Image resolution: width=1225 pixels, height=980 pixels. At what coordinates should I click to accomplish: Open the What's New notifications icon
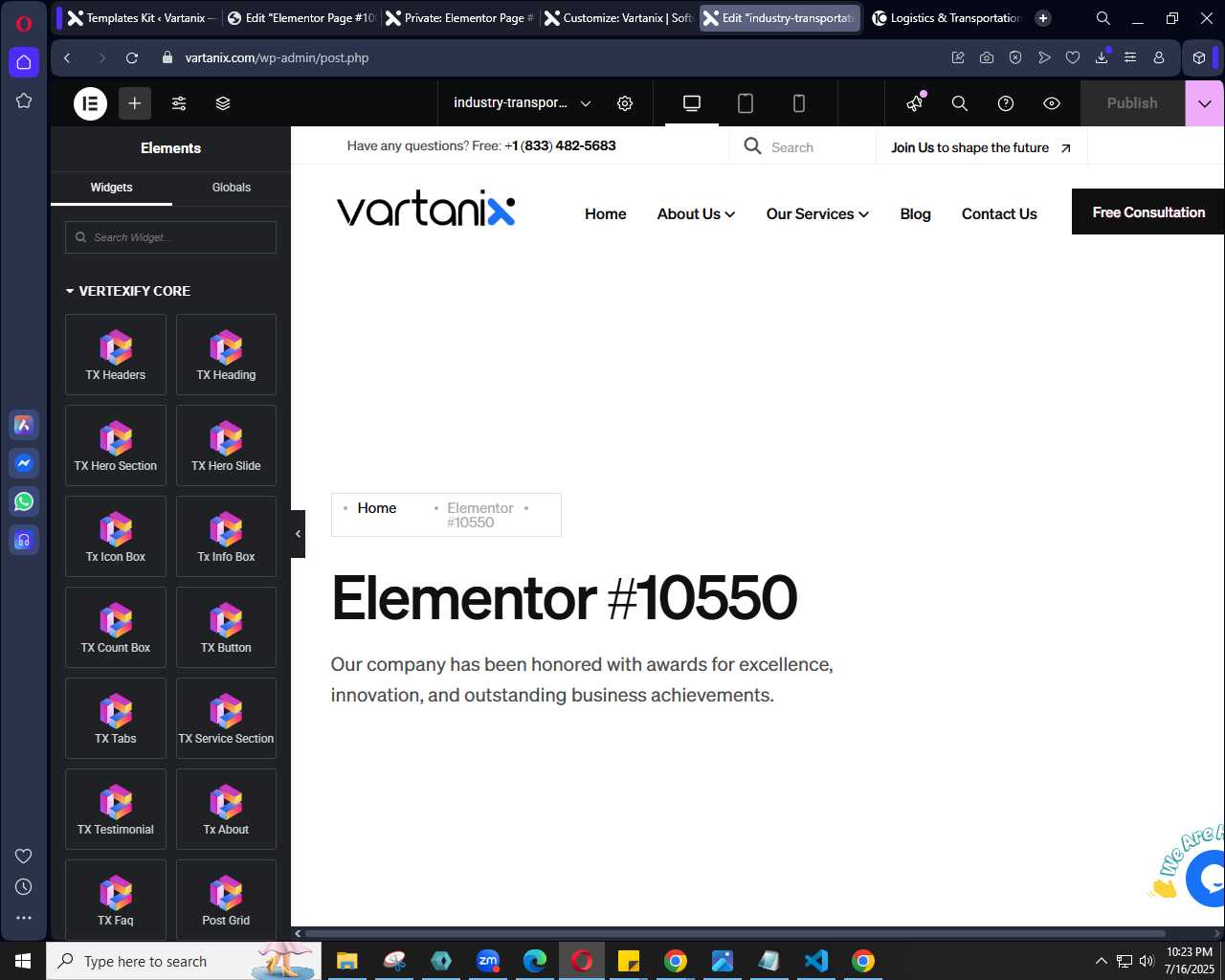click(916, 102)
